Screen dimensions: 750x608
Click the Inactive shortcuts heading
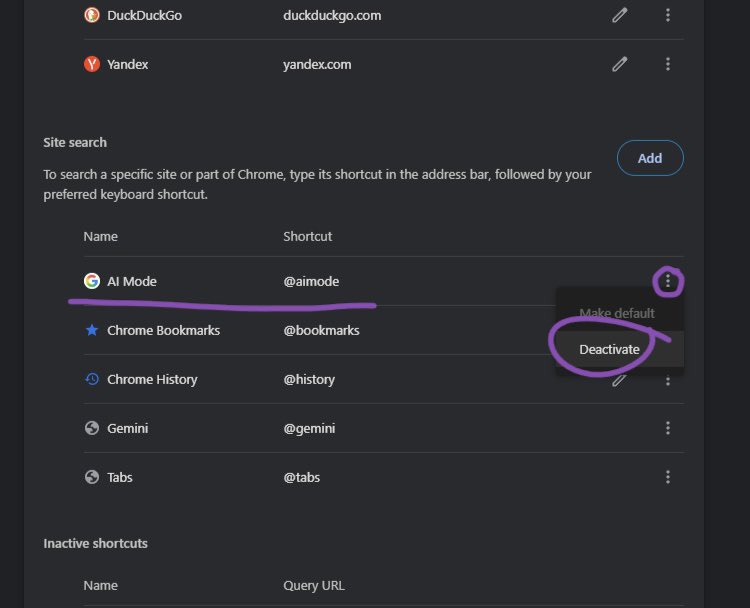point(96,543)
